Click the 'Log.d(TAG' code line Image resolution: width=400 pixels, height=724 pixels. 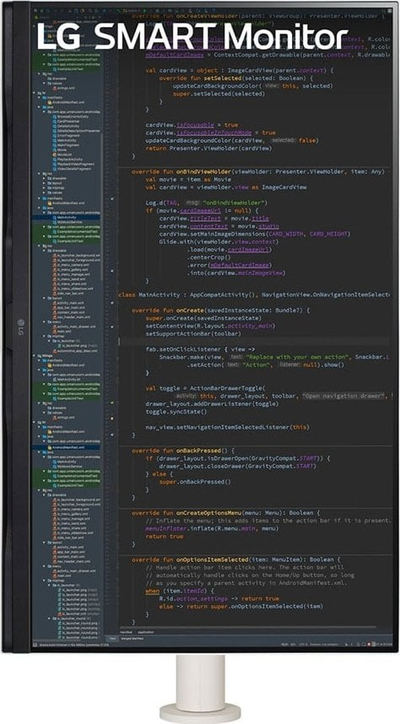207,203
